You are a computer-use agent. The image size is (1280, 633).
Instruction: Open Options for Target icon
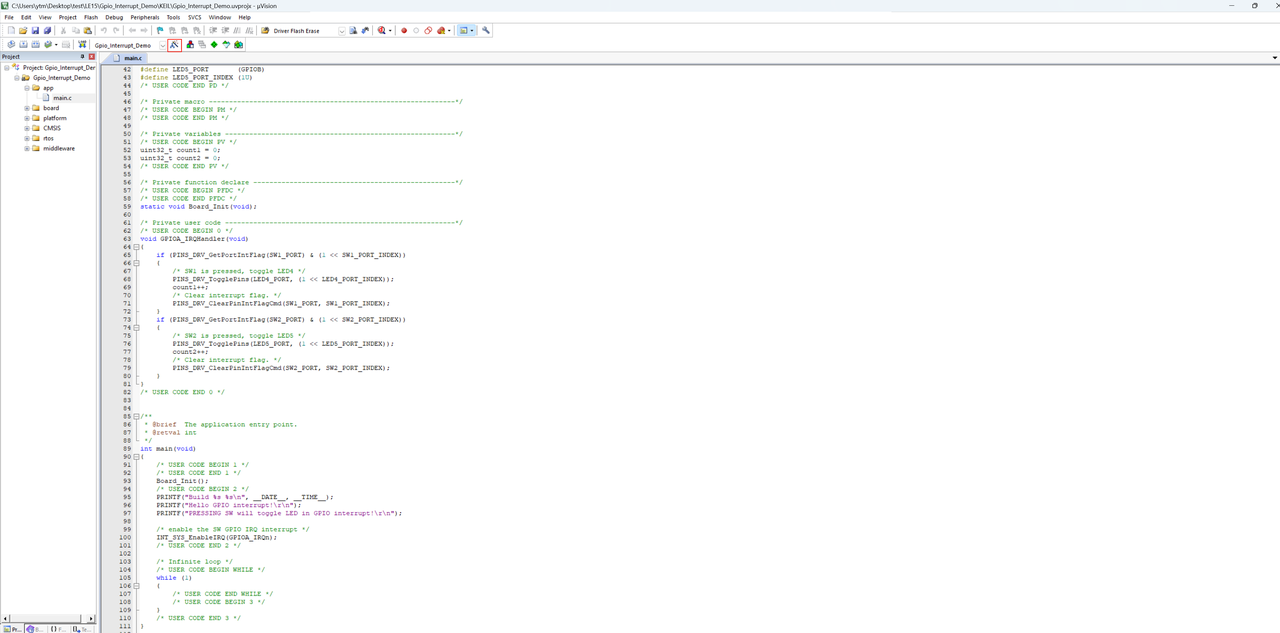[174, 45]
